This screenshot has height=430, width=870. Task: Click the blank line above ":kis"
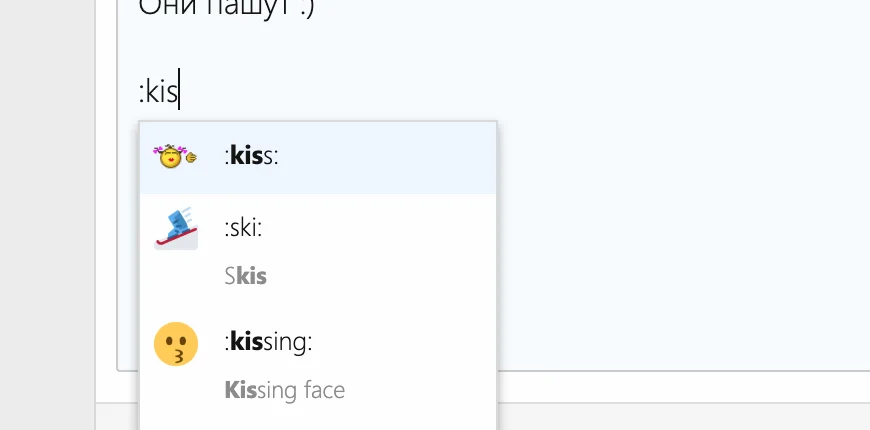click(x=400, y=50)
